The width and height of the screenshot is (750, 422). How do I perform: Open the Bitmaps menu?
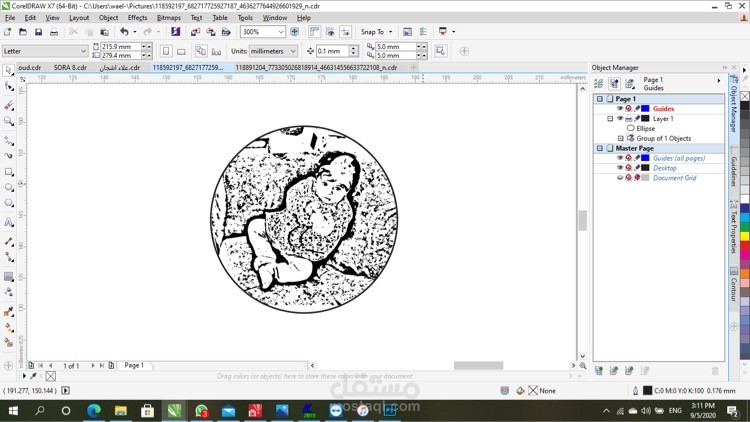click(x=169, y=18)
